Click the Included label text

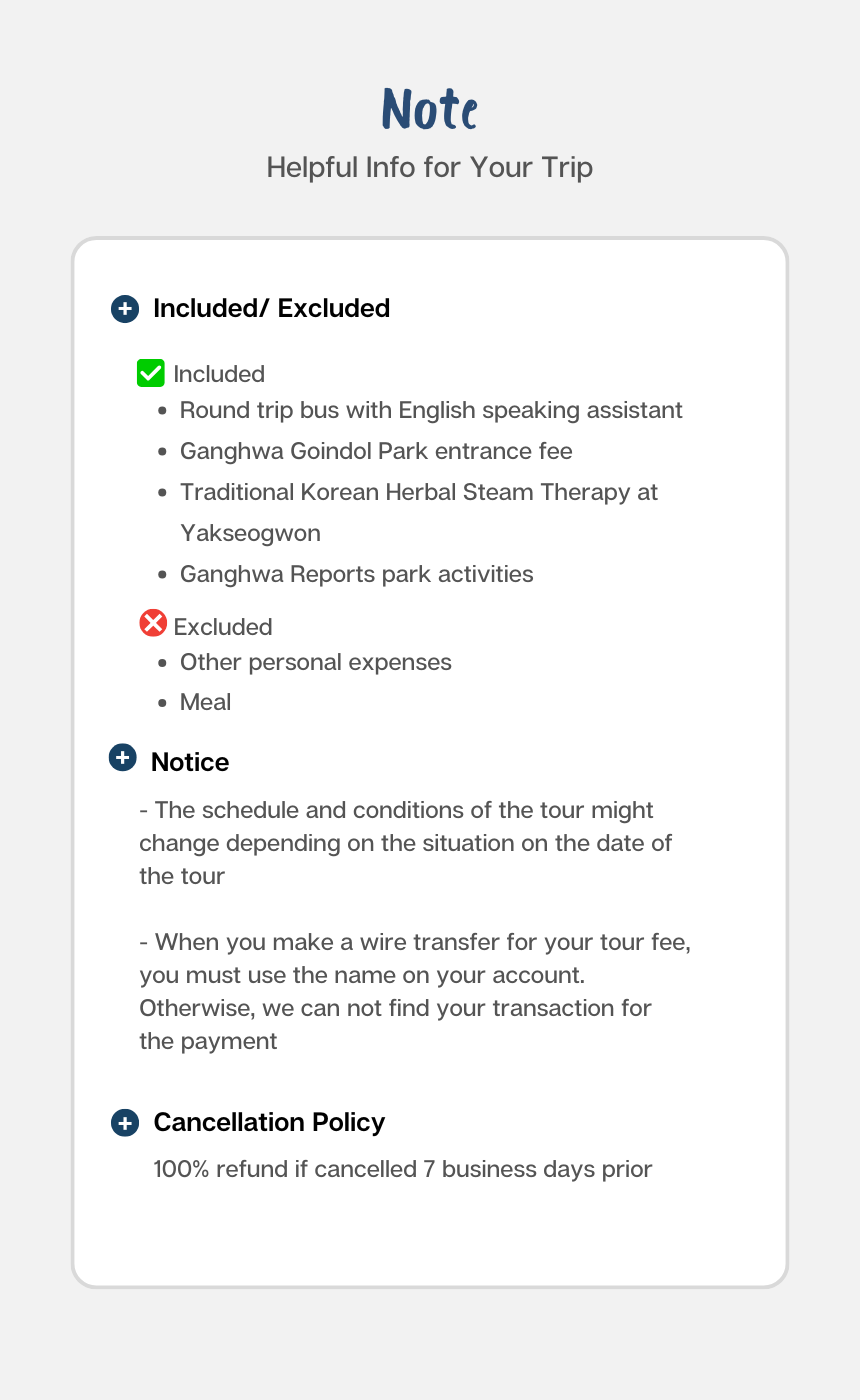coord(219,374)
